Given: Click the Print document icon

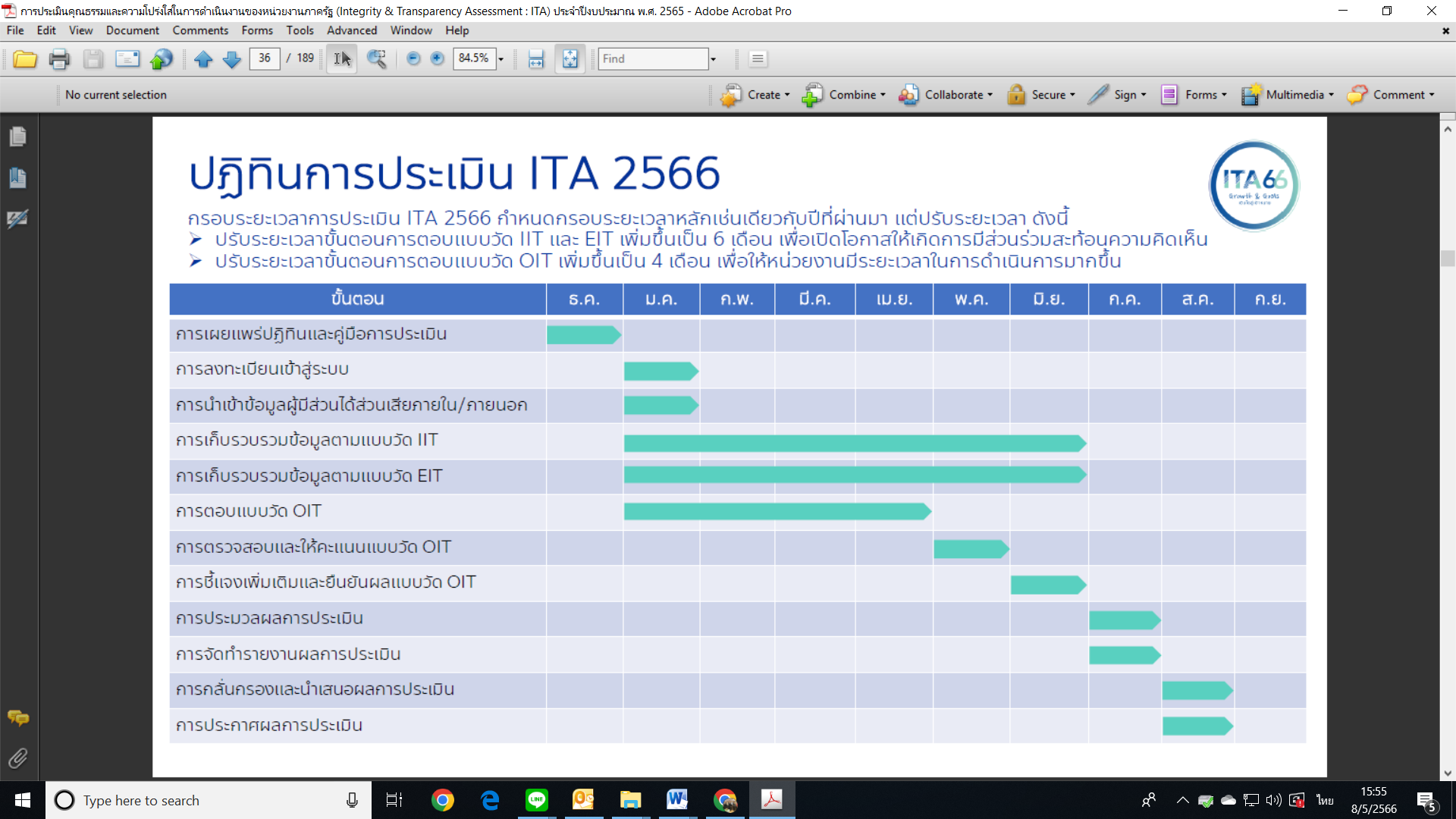Looking at the screenshot, I should [60, 59].
